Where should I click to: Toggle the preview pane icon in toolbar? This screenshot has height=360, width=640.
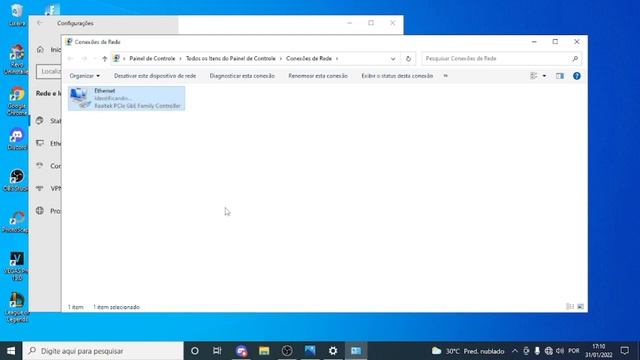[560, 76]
